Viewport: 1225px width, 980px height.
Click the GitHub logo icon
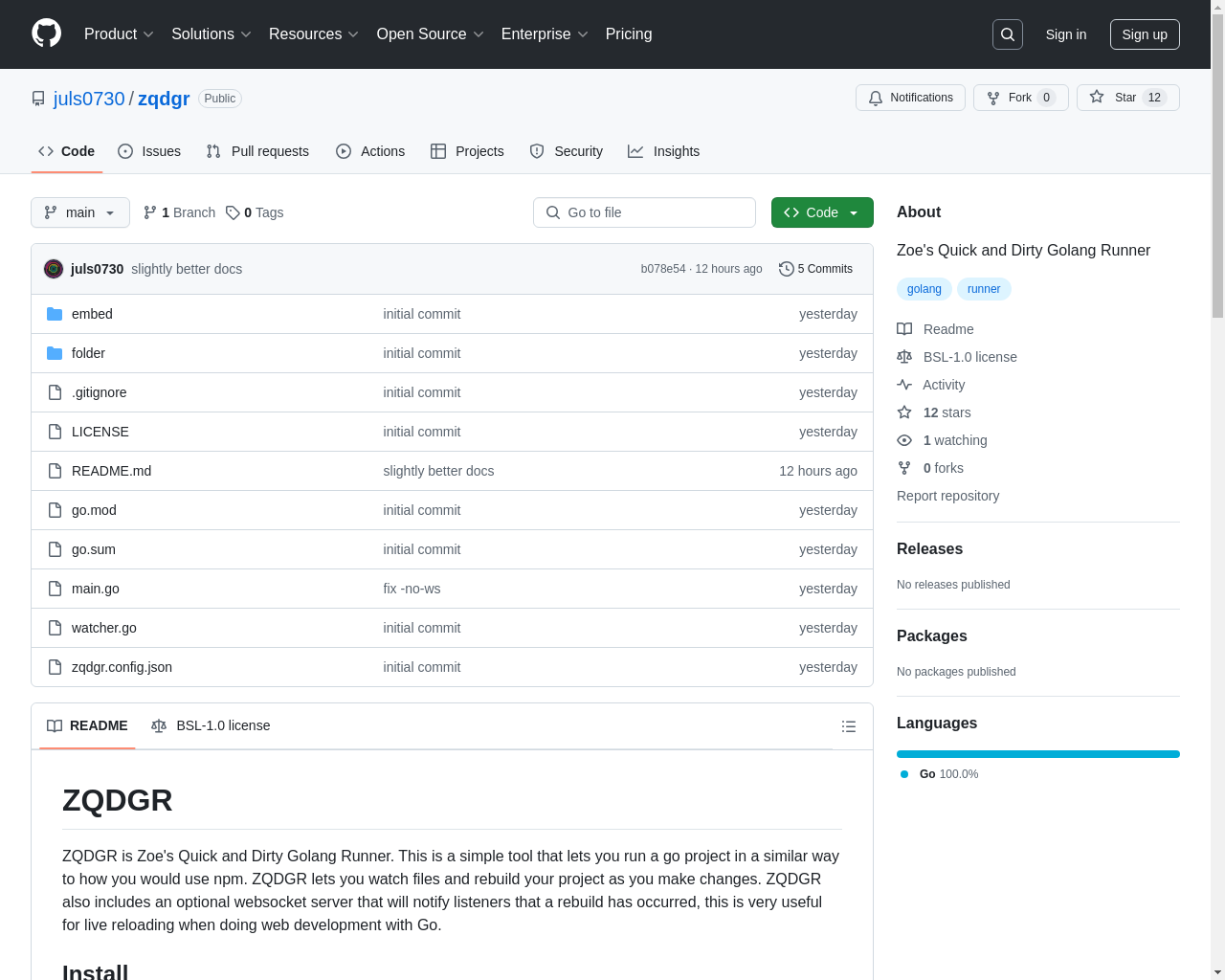click(46, 33)
